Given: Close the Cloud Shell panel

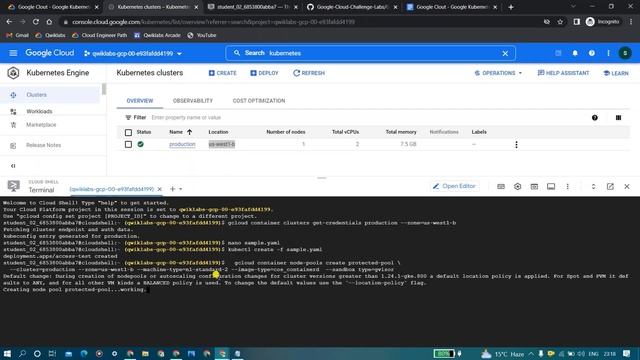Looking at the screenshot, I should point(627,187).
